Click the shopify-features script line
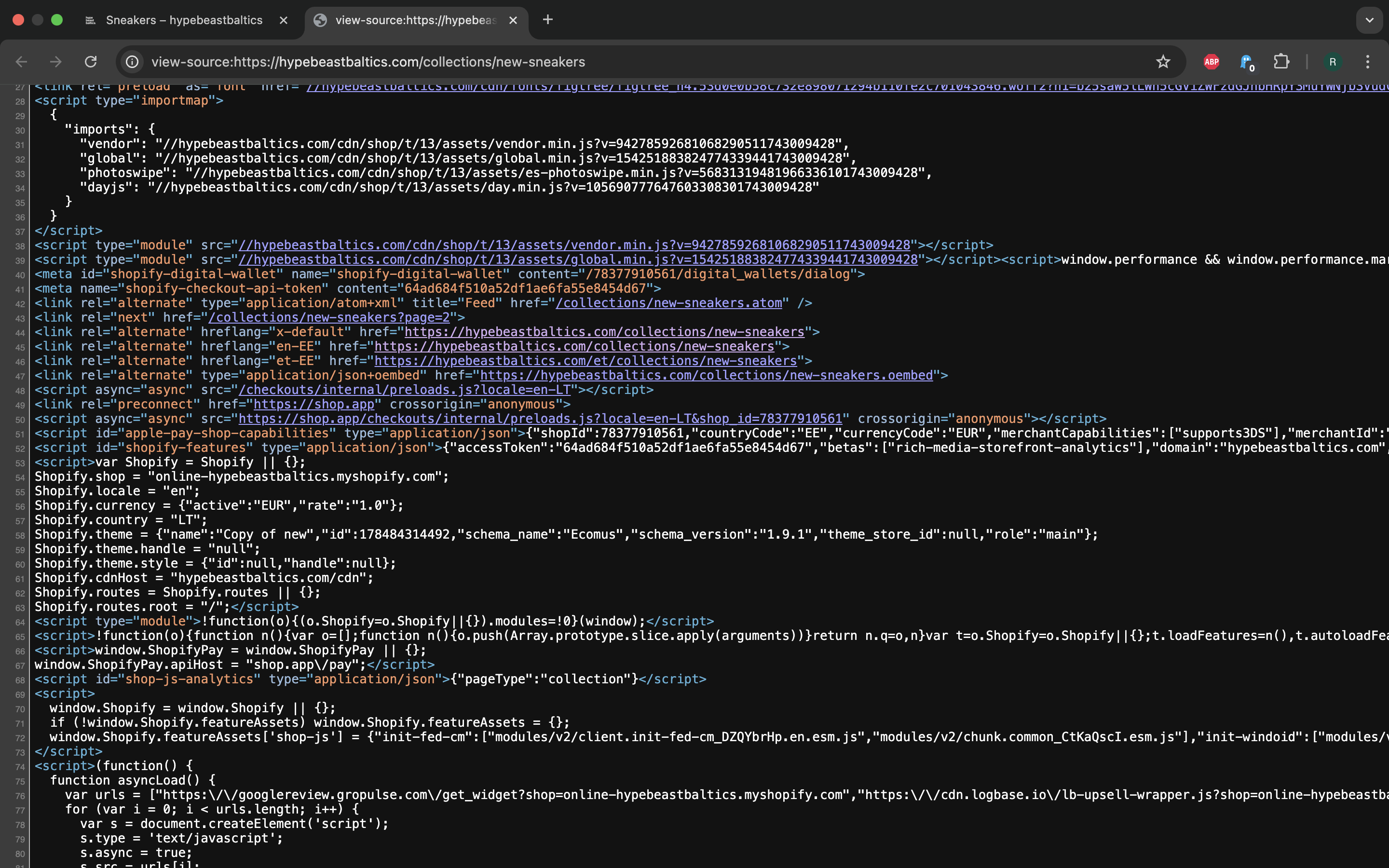The image size is (1389, 868). click(712, 448)
